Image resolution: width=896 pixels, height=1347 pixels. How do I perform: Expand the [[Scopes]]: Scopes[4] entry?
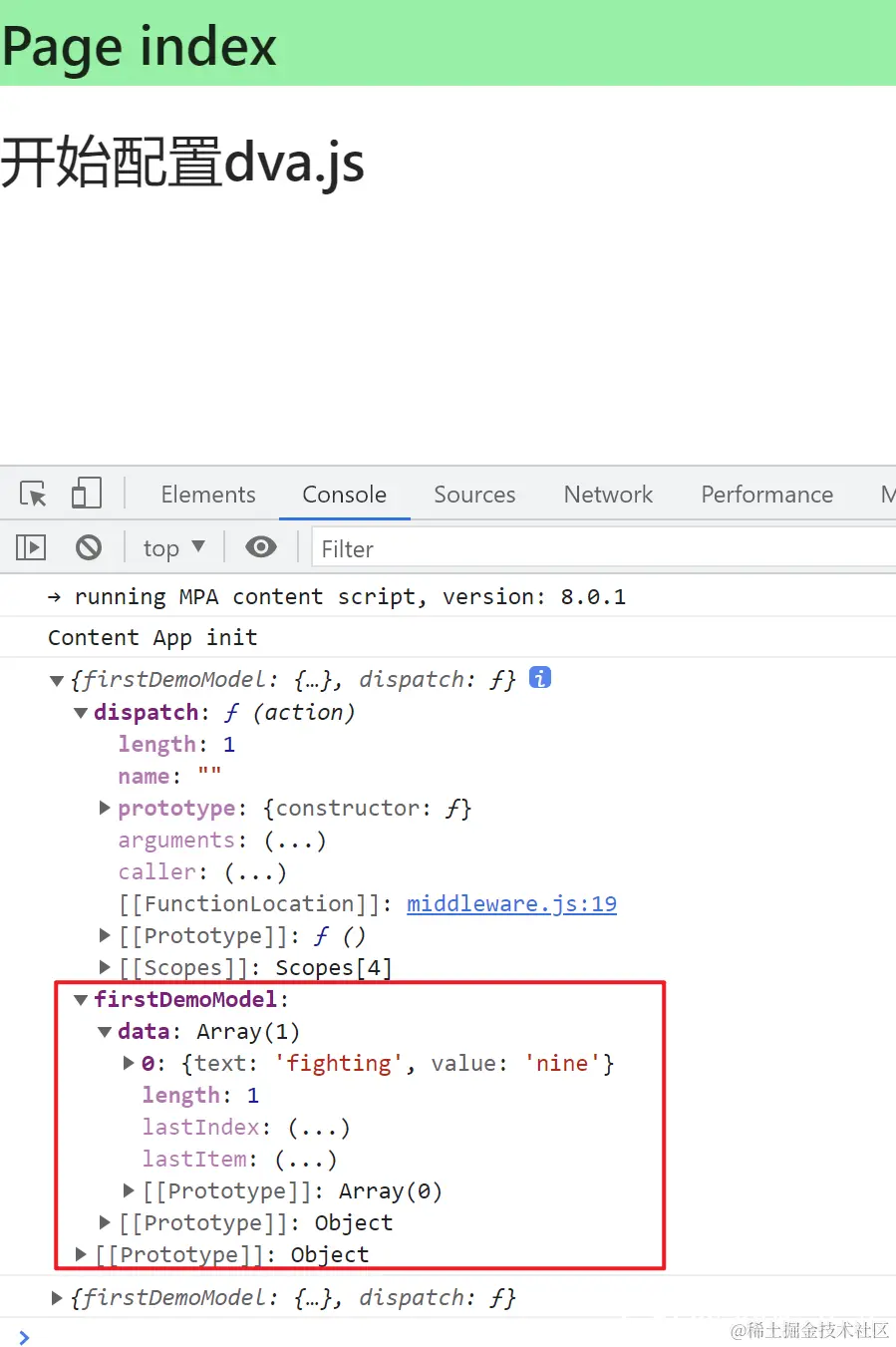[105, 967]
